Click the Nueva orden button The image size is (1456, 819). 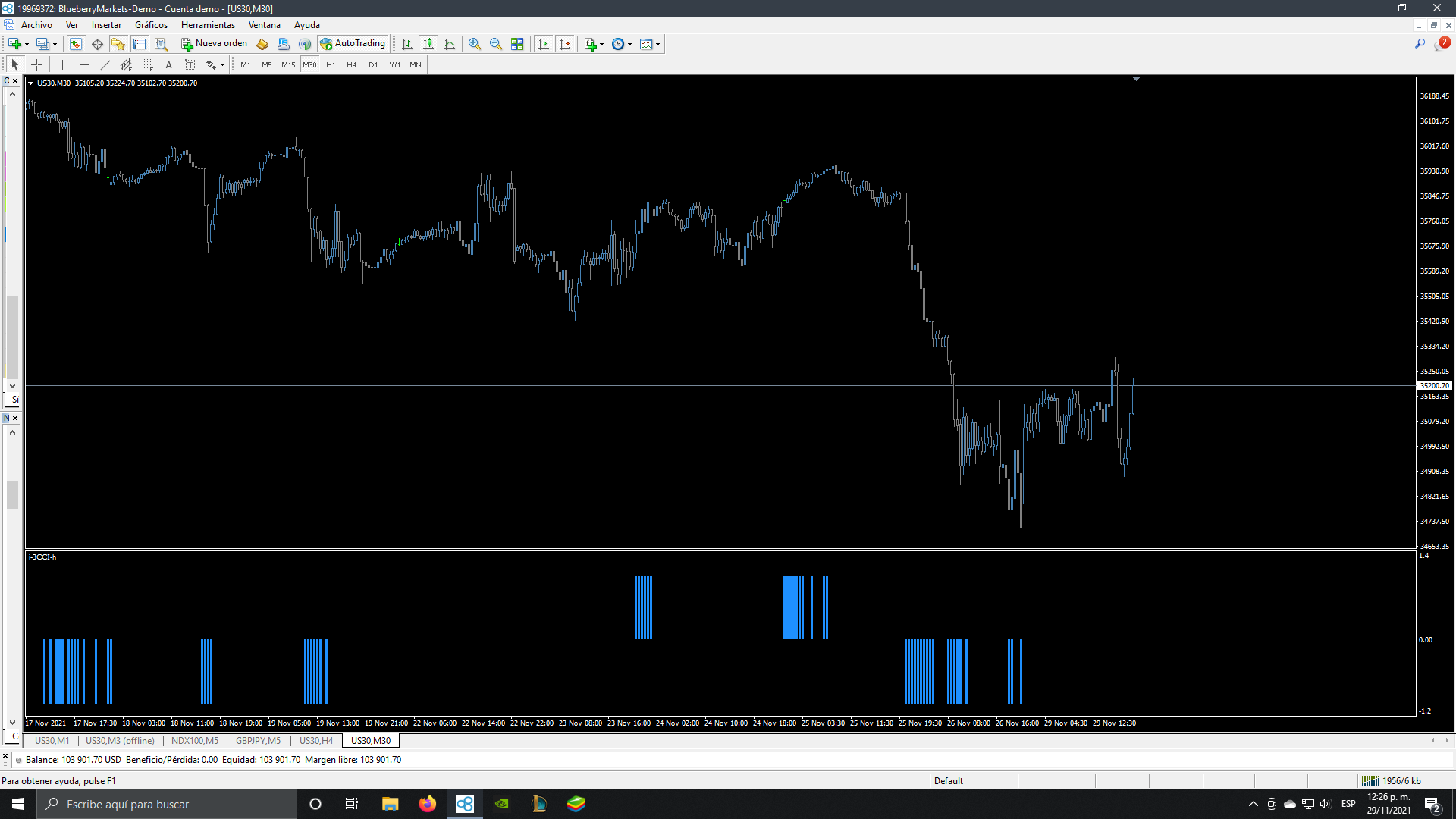pos(215,44)
